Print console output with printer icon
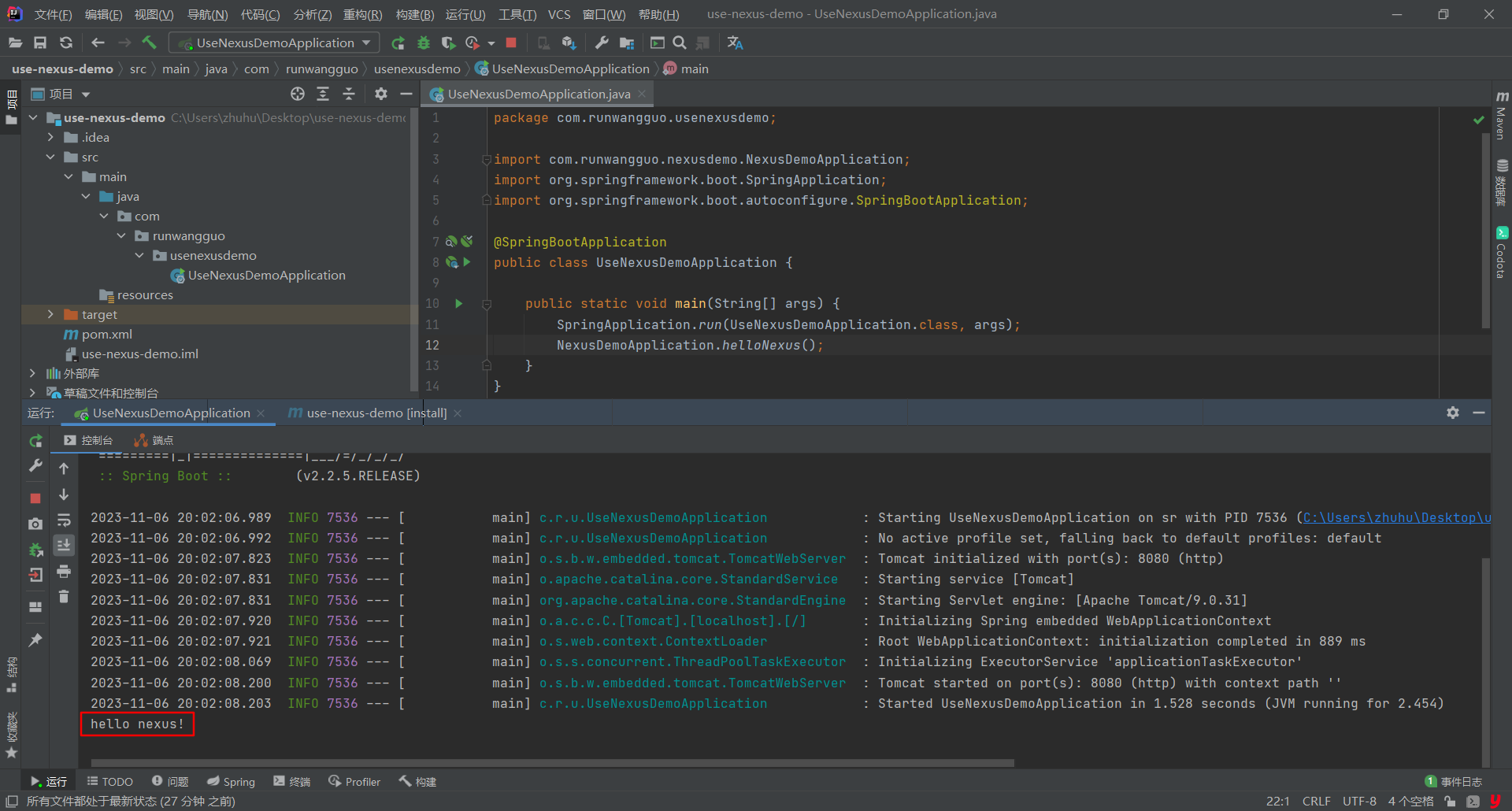This screenshot has height=811, width=1512. [64, 571]
